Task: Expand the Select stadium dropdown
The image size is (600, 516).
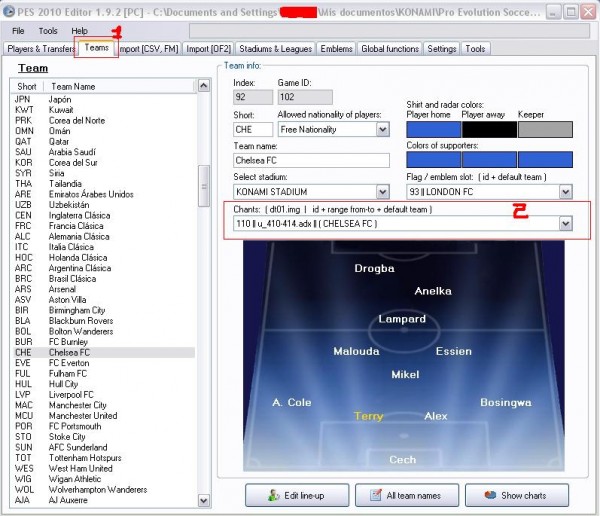Action: click(383, 191)
